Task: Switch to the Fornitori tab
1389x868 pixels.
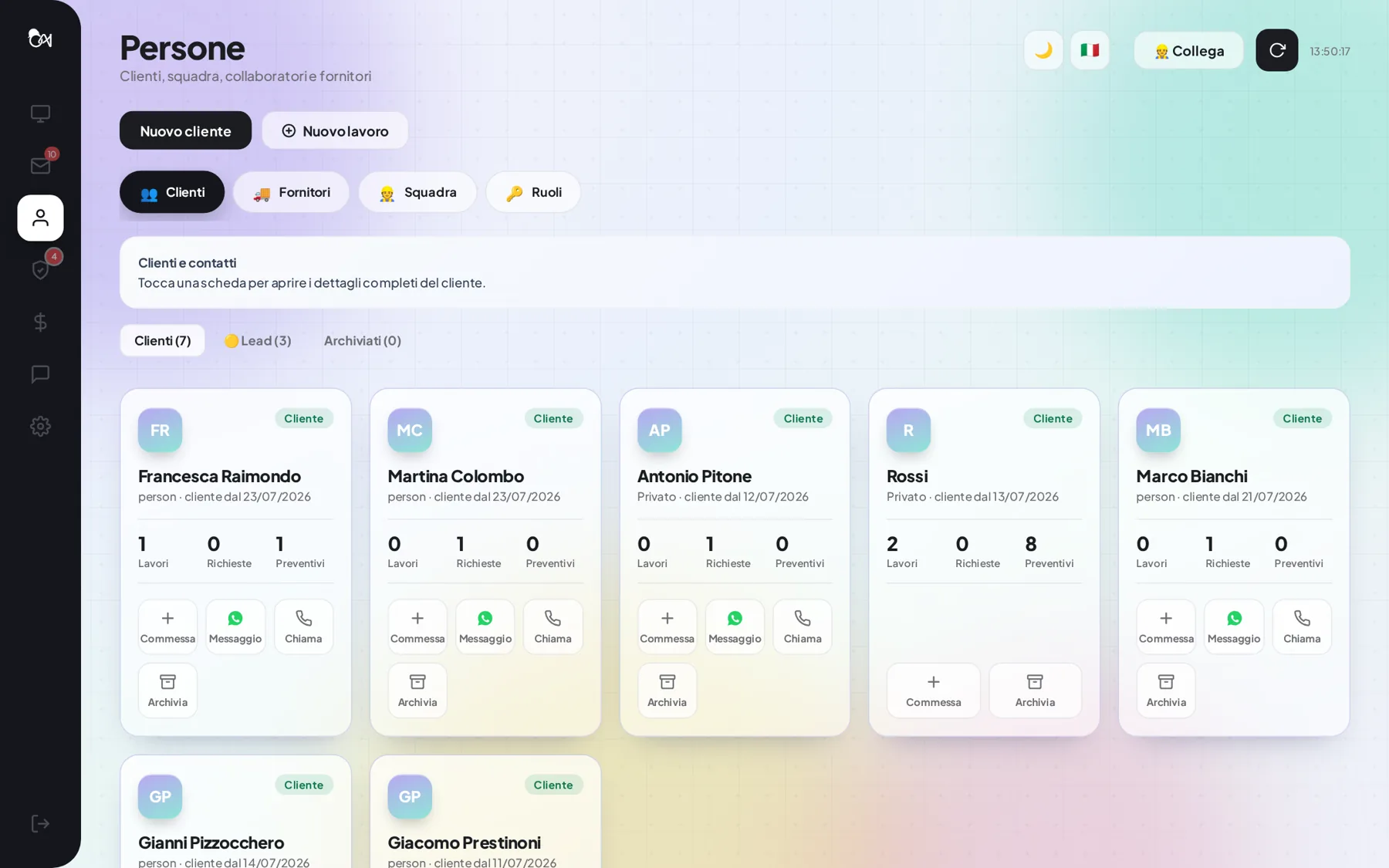Action: [x=291, y=192]
